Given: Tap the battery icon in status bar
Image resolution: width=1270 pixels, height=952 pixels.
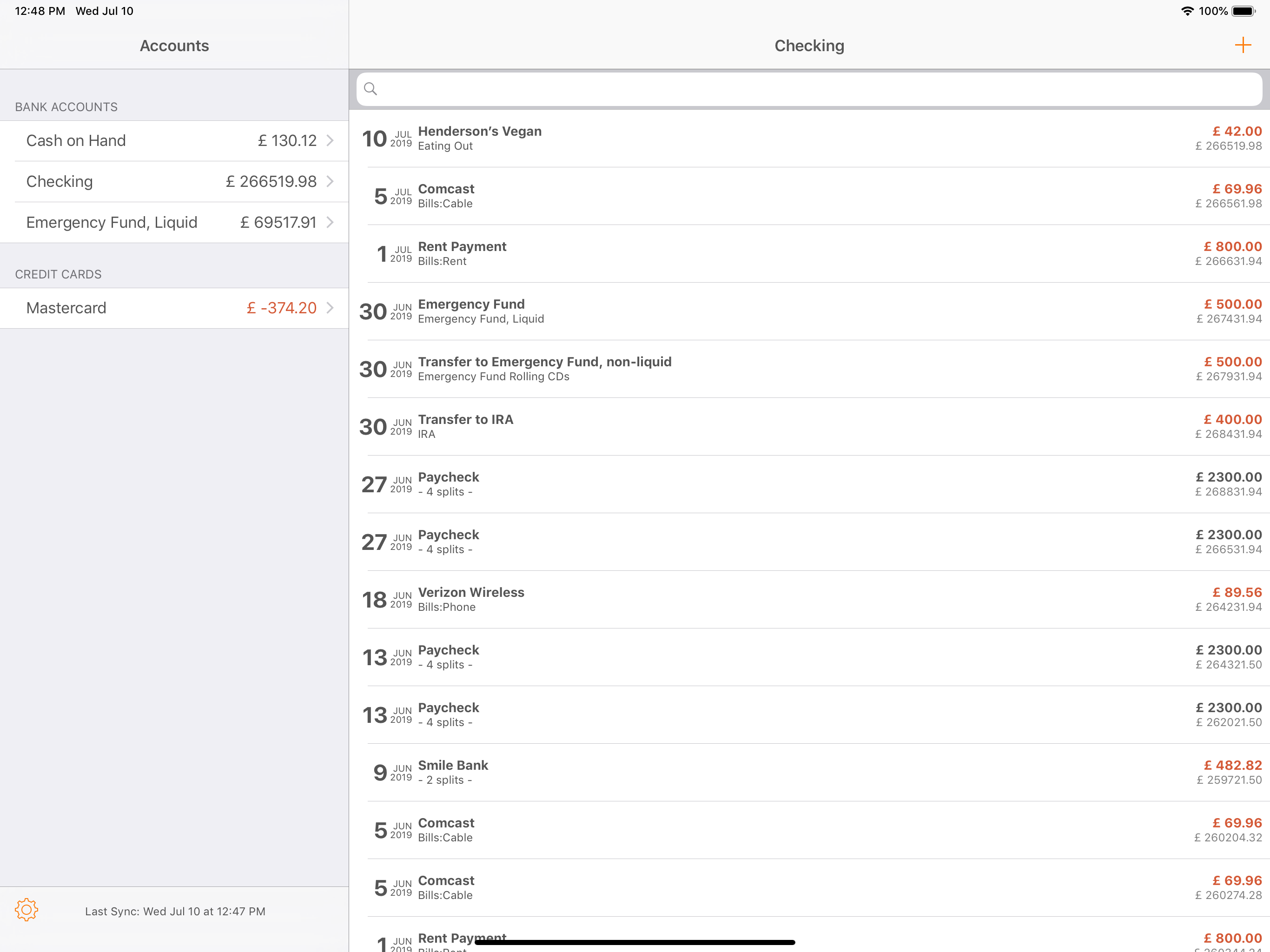Looking at the screenshot, I should pyautogui.click(x=1244, y=11).
